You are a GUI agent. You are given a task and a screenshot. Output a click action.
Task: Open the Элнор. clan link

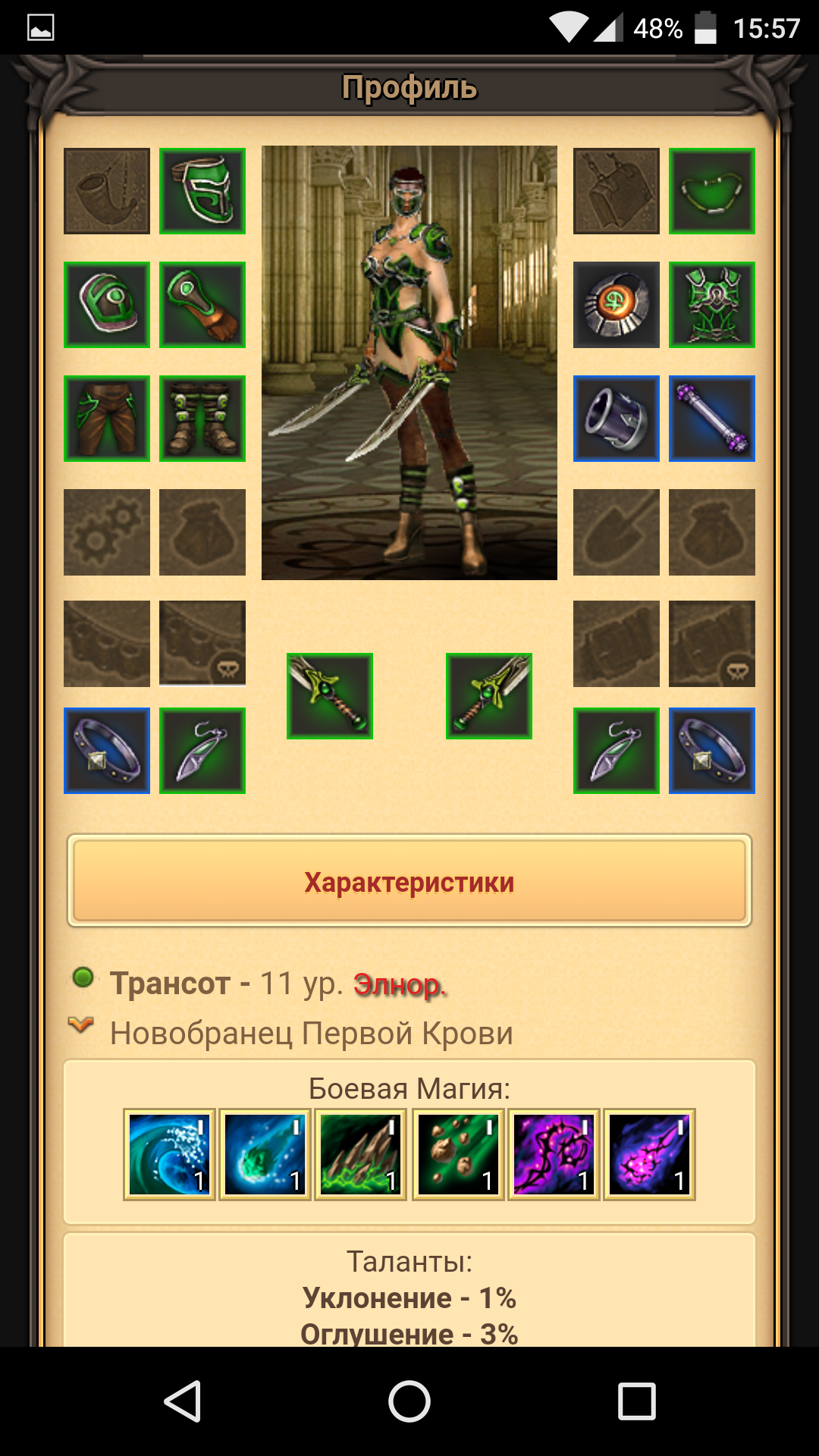click(x=400, y=984)
